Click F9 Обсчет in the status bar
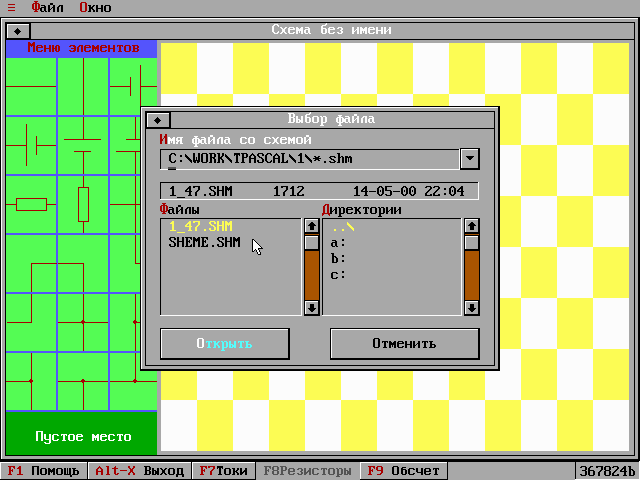This screenshot has width=640, height=480. (402, 471)
